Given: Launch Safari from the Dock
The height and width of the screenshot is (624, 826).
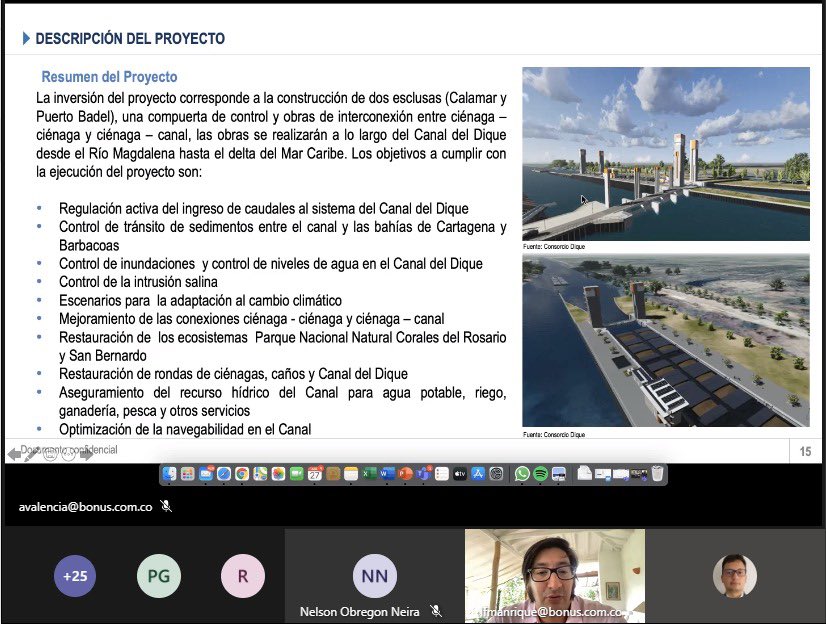Looking at the screenshot, I should 224,474.
